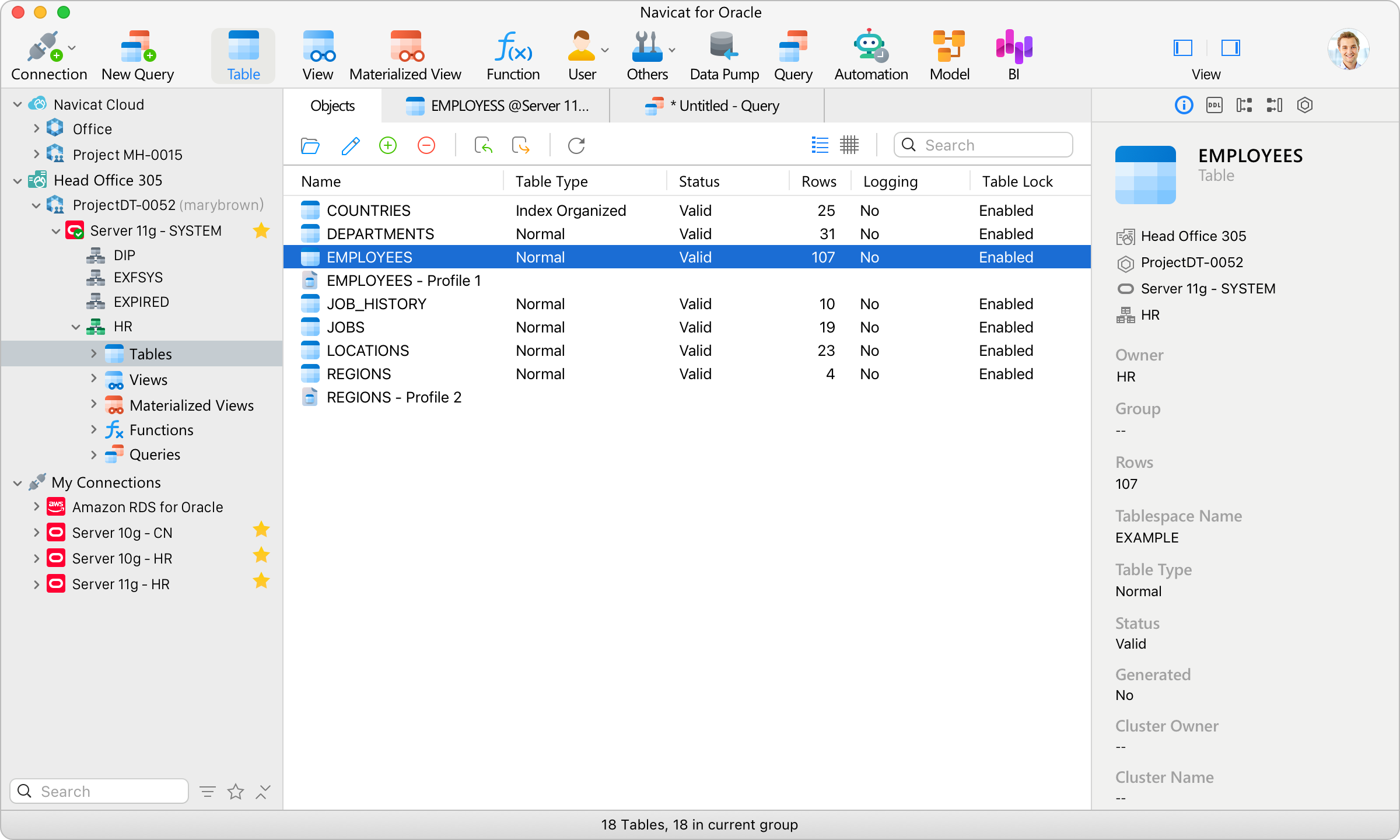This screenshot has width=1400, height=840.
Task: Open the Others toolbar dropdown arrow
Action: [x=673, y=50]
